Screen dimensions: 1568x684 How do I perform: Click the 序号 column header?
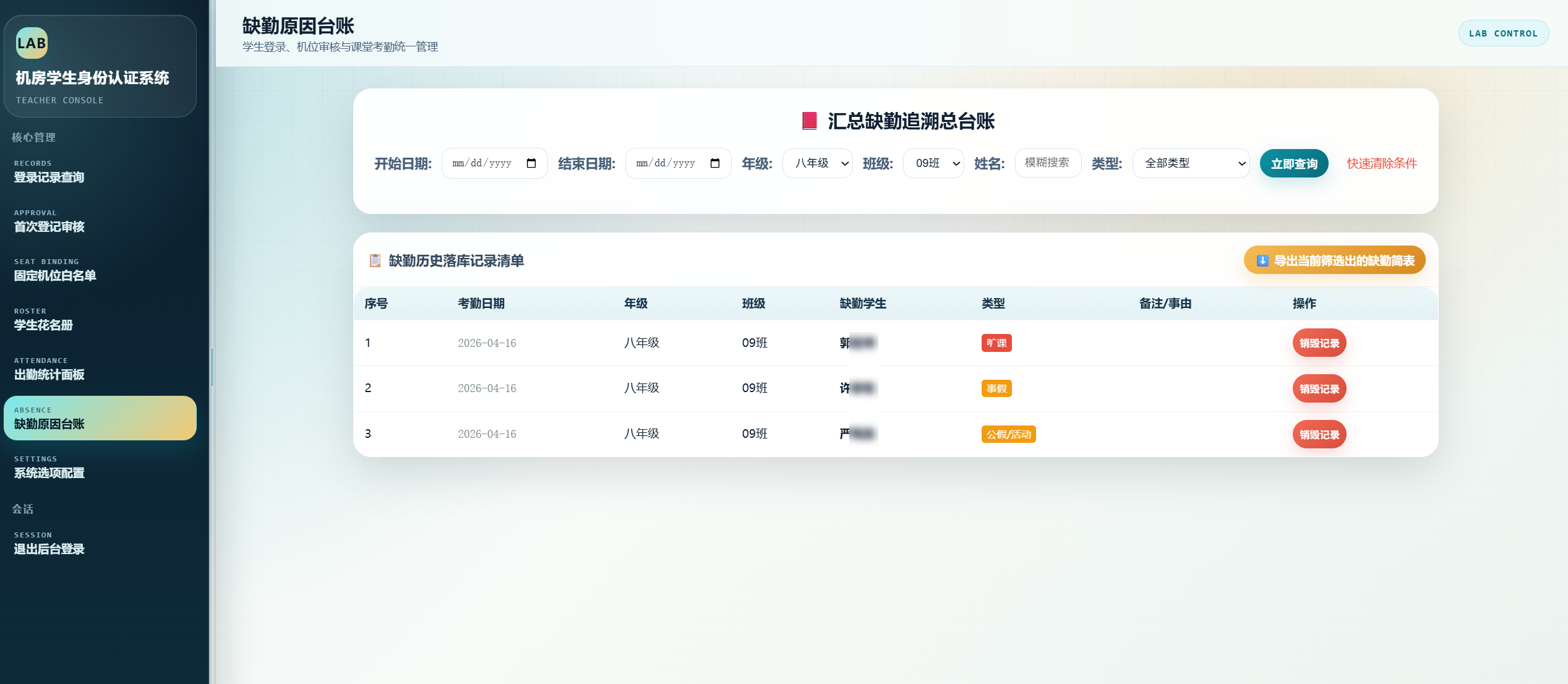[x=376, y=304]
